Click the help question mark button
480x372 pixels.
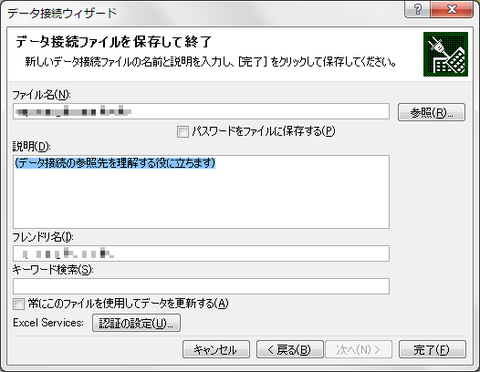[x=417, y=9]
